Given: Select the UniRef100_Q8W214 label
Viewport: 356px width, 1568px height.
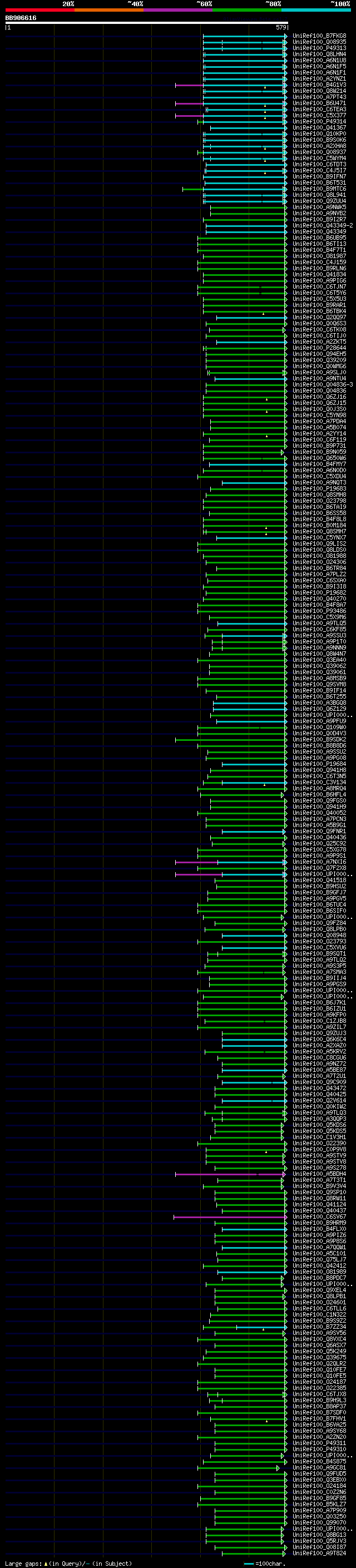Looking at the screenshot, I should pos(319,91).
